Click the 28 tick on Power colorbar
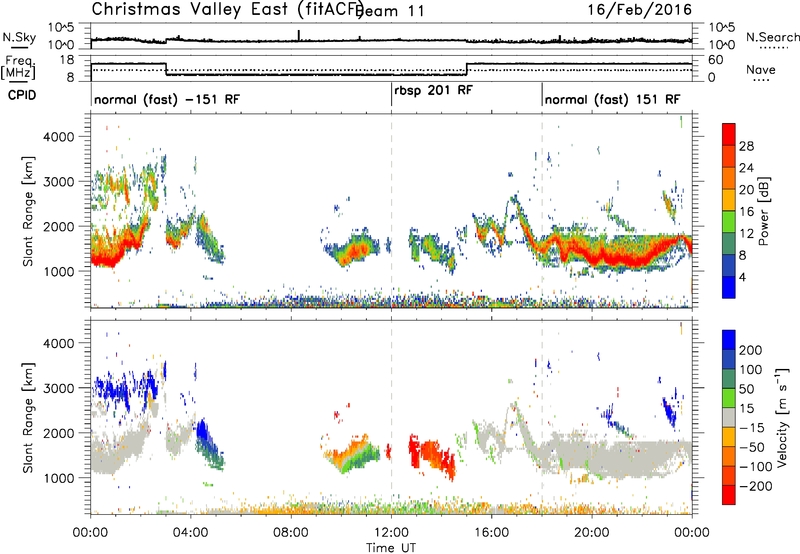 [746, 146]
